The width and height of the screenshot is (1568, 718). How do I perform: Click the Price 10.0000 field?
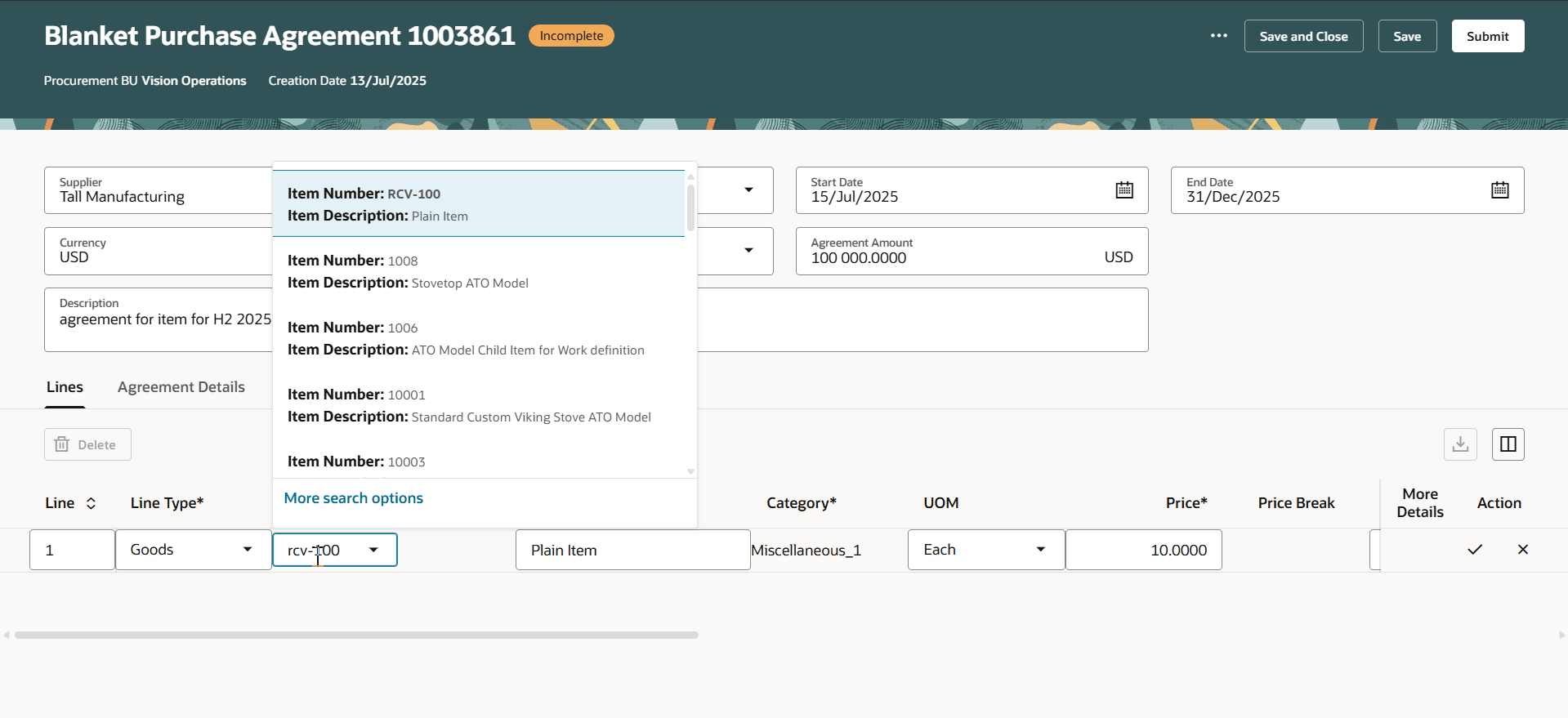[x=1143, y=550]
